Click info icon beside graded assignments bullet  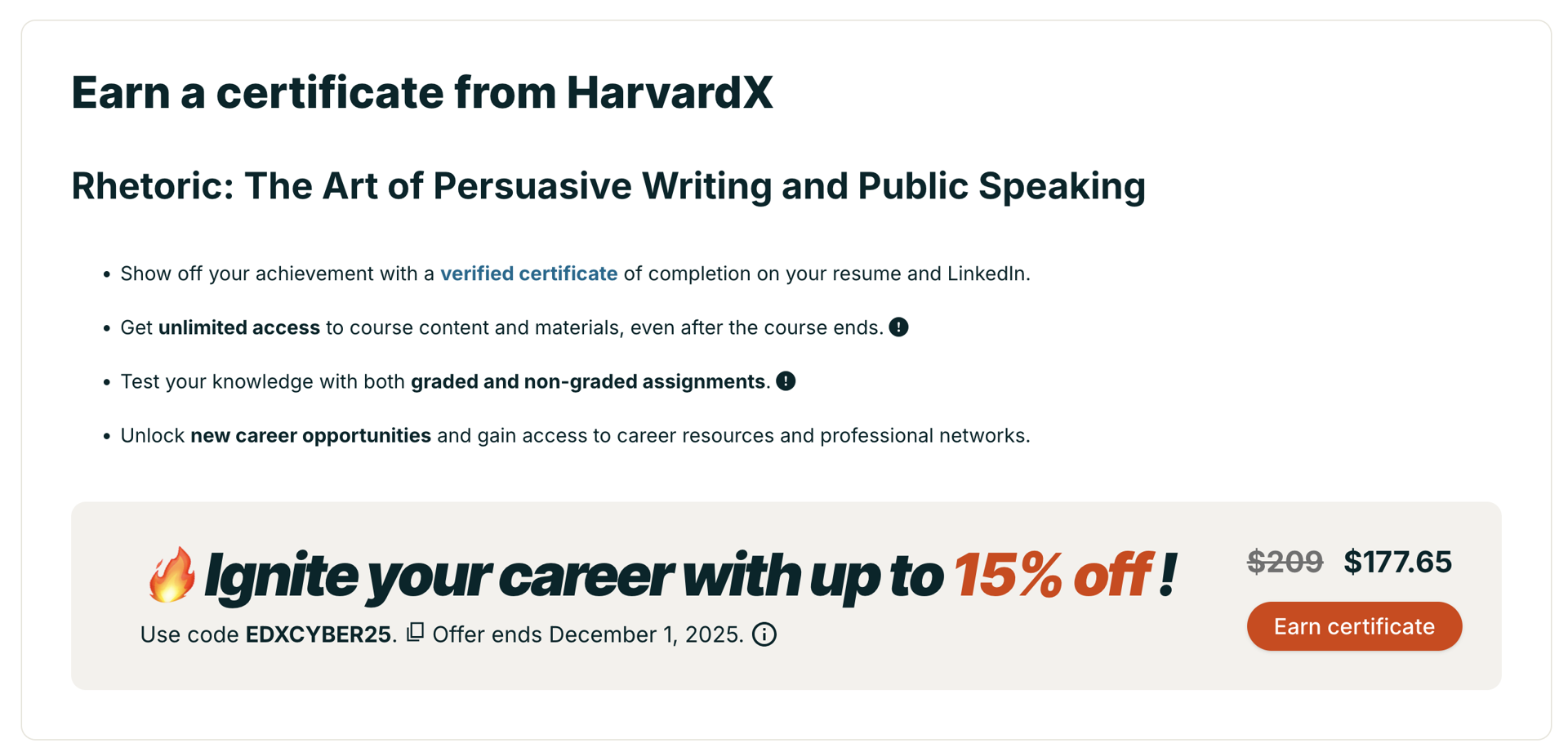point(786,381)
